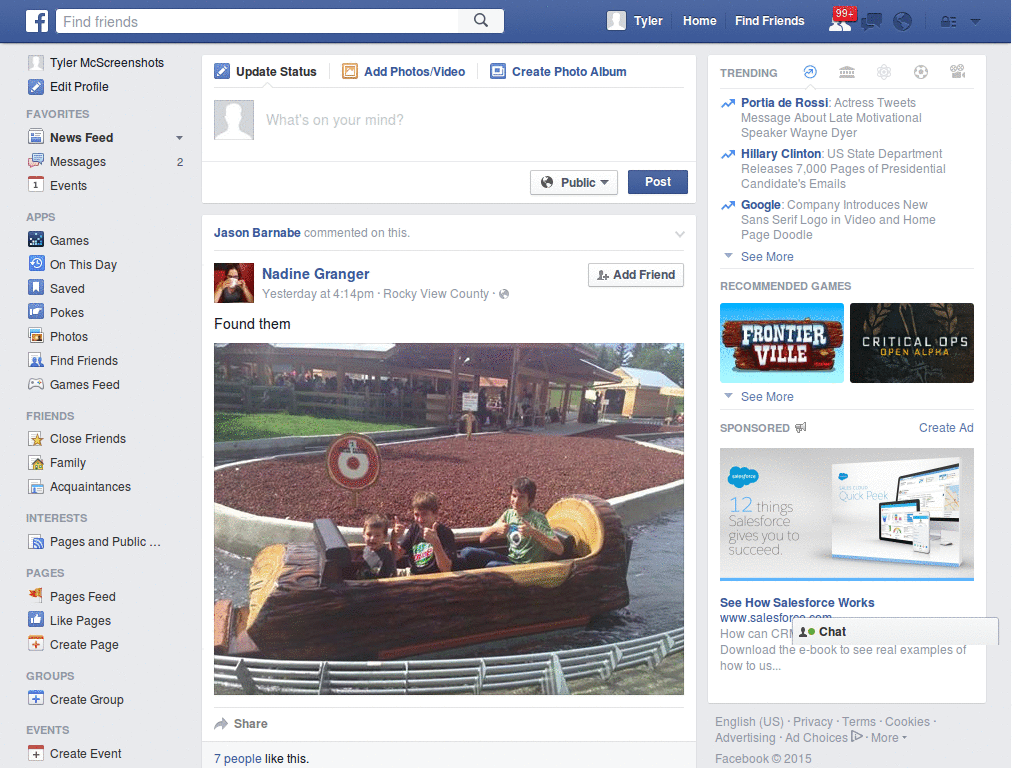1024x768 pixels.
Task: Open the Public audience selector dropdown
Action: (574, 182)
